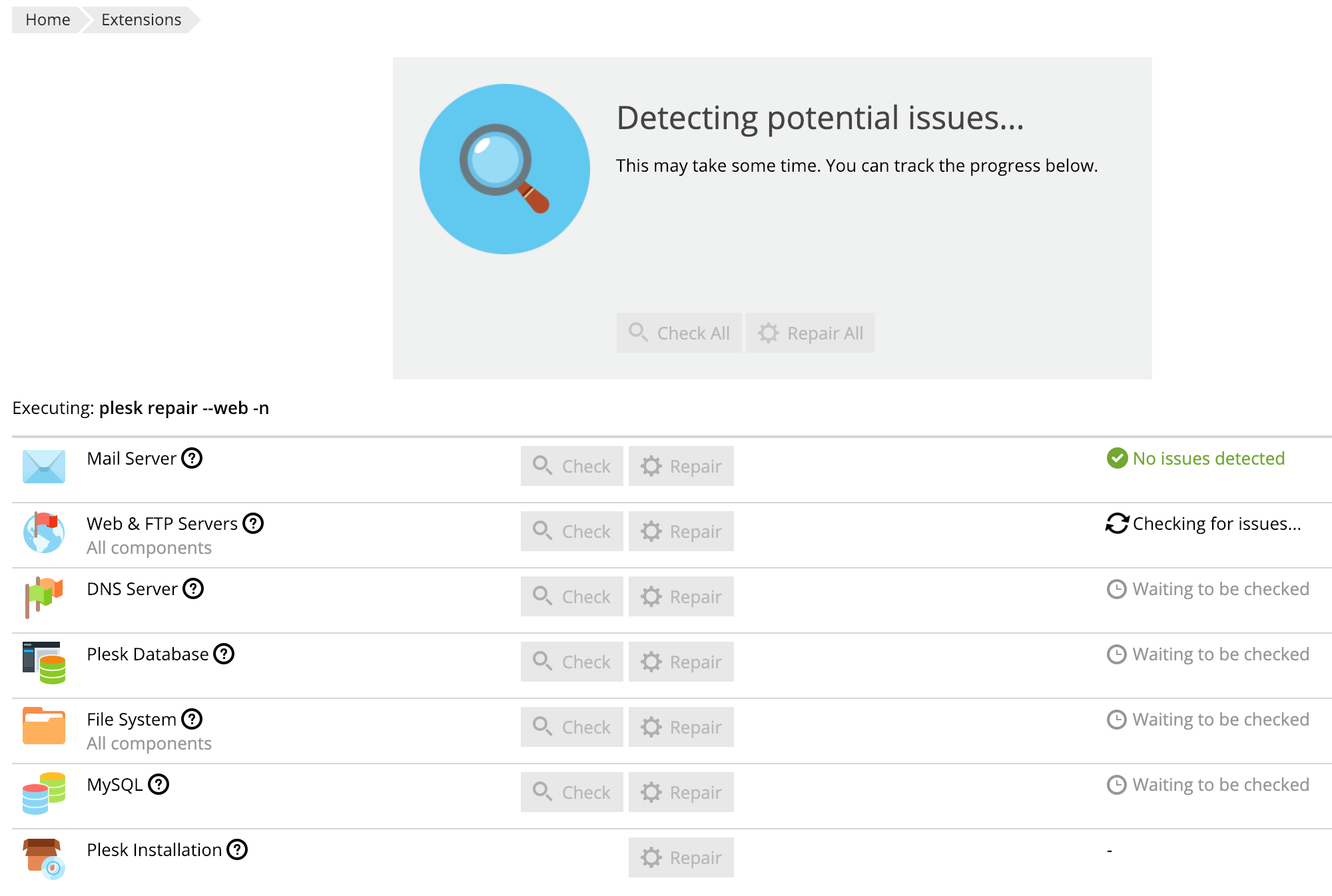Check MySQL

tap(572, 792)
